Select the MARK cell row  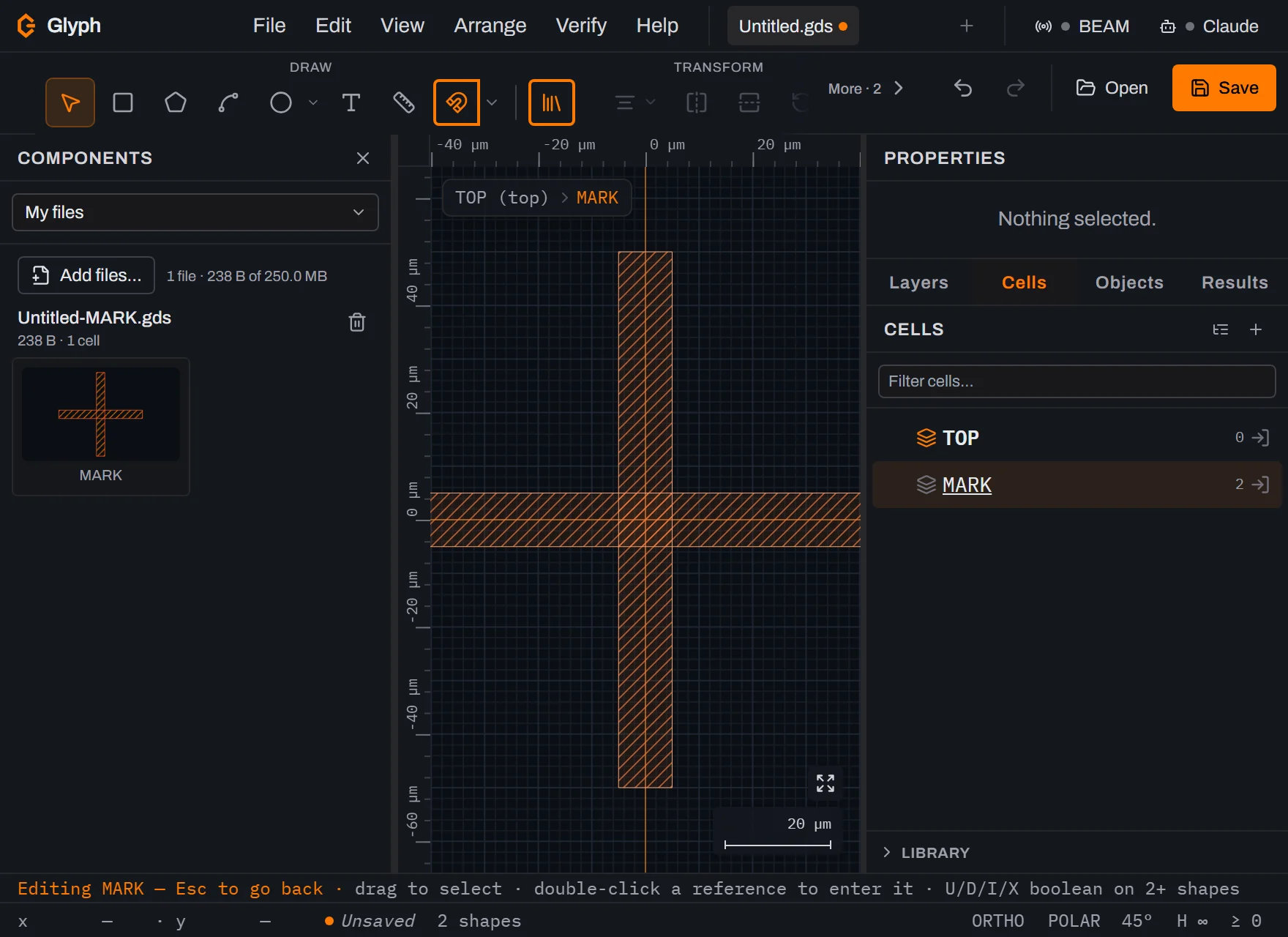pos(1077,485)
